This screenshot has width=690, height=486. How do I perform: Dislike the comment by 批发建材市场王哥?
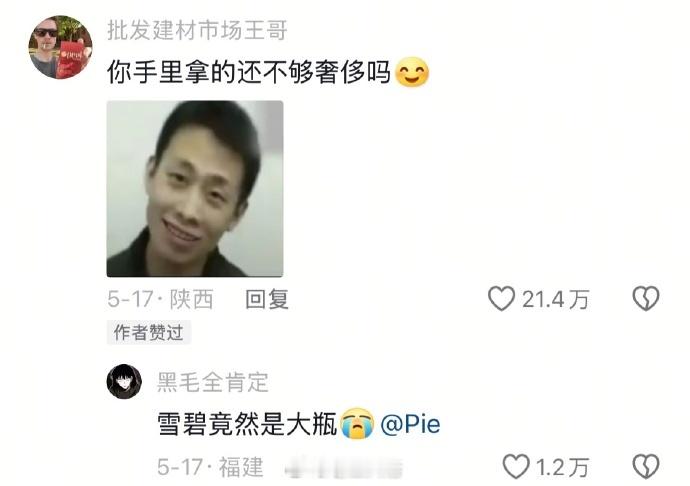tap(646, 299)
